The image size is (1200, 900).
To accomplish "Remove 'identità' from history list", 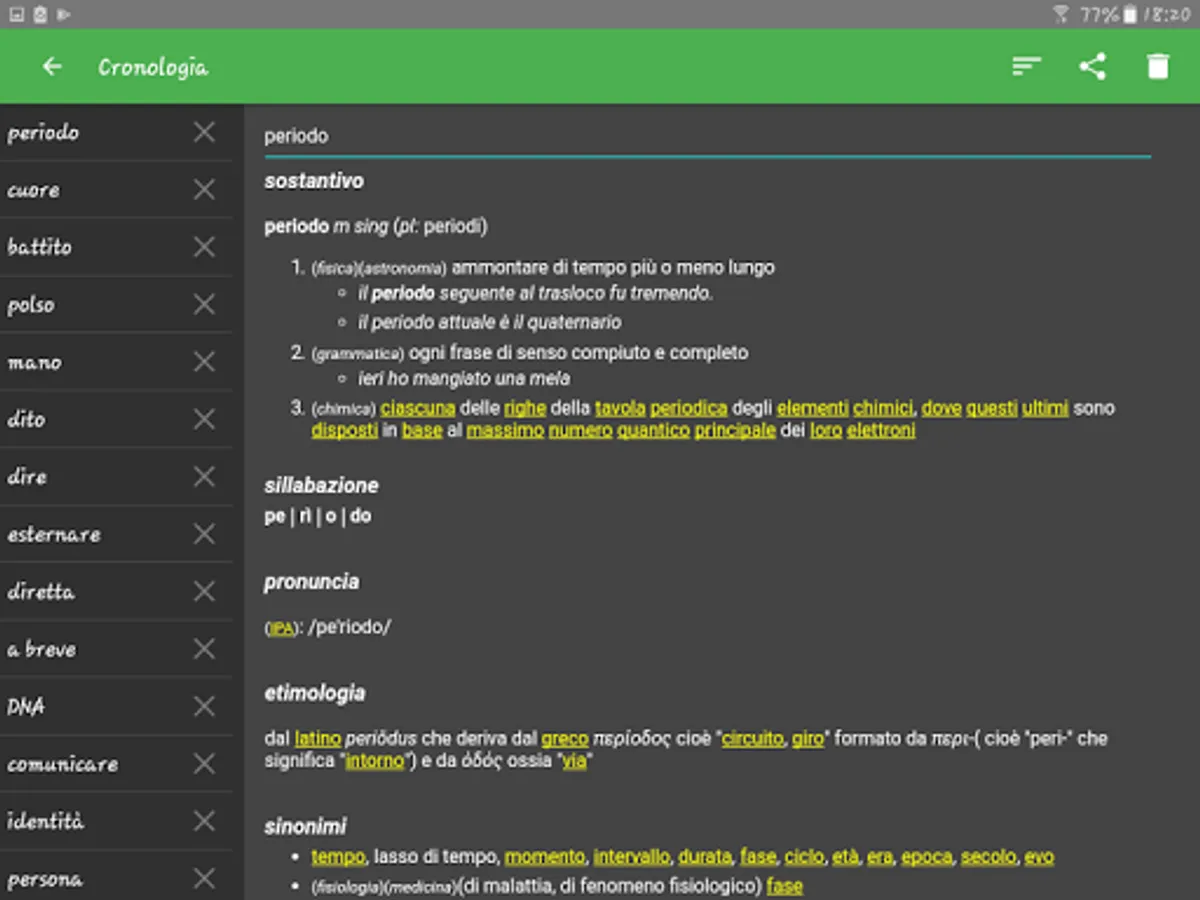I will pos(204,822).
